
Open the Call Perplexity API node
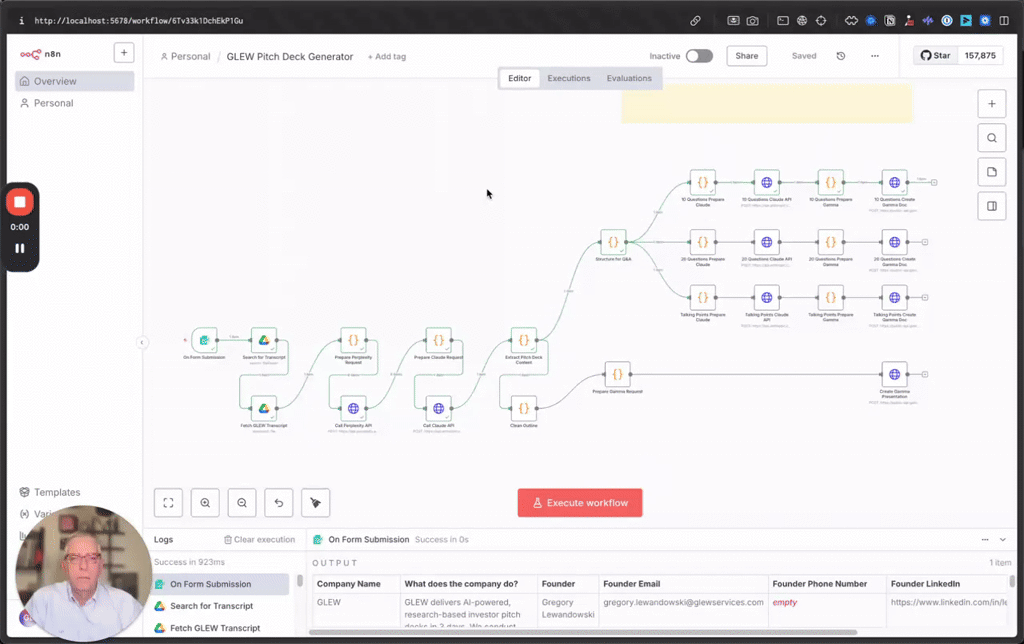point(353,408)
